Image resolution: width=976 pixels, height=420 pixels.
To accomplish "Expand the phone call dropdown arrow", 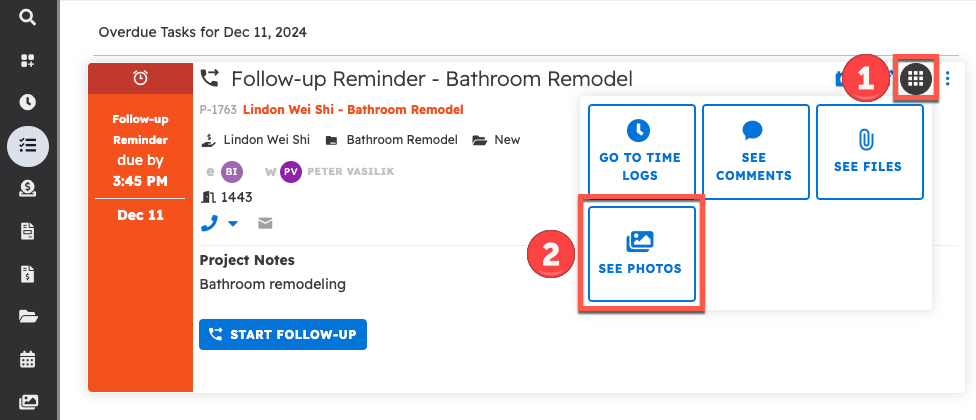I will point(232,224).
